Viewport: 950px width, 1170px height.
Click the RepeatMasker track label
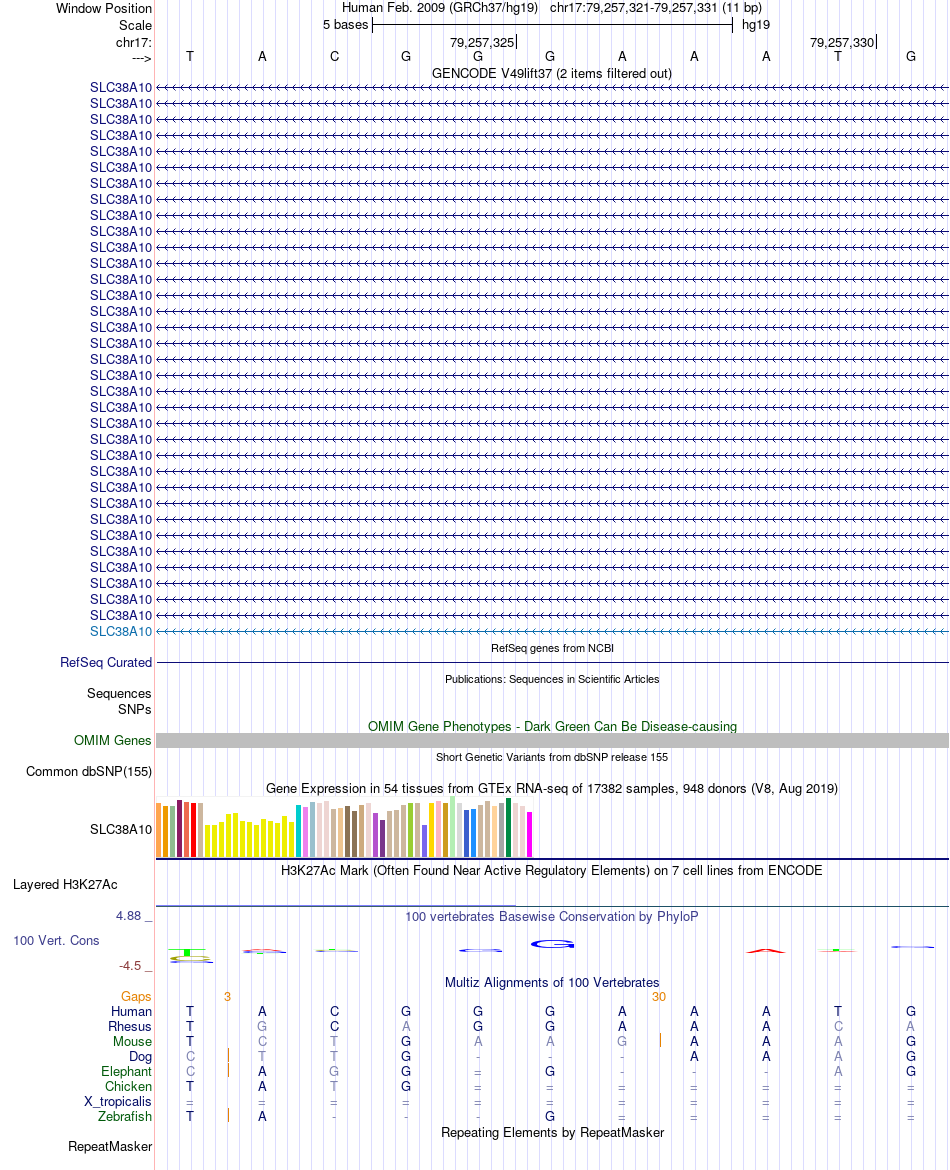pos(110,1146)
